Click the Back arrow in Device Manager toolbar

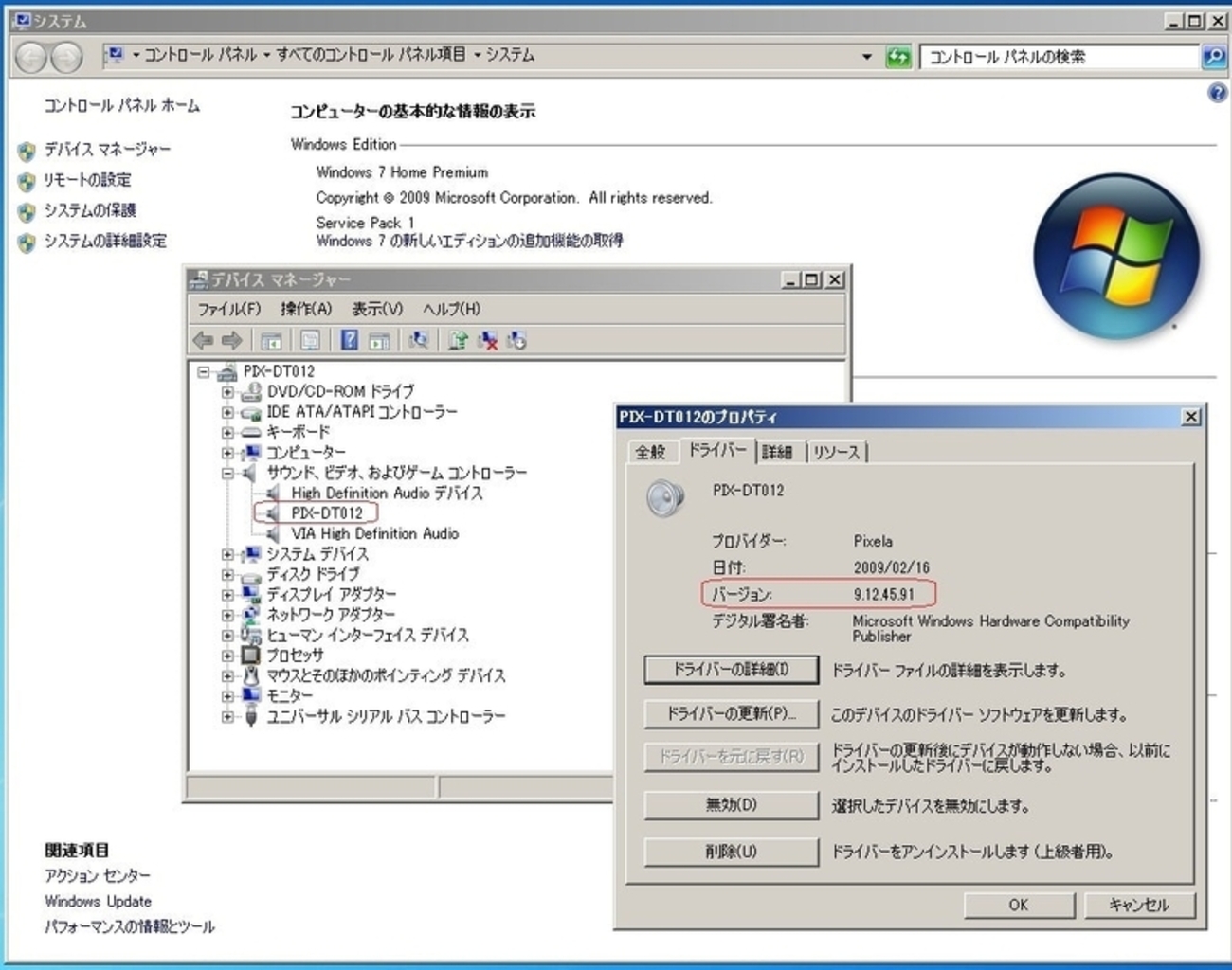click(203, 340)
